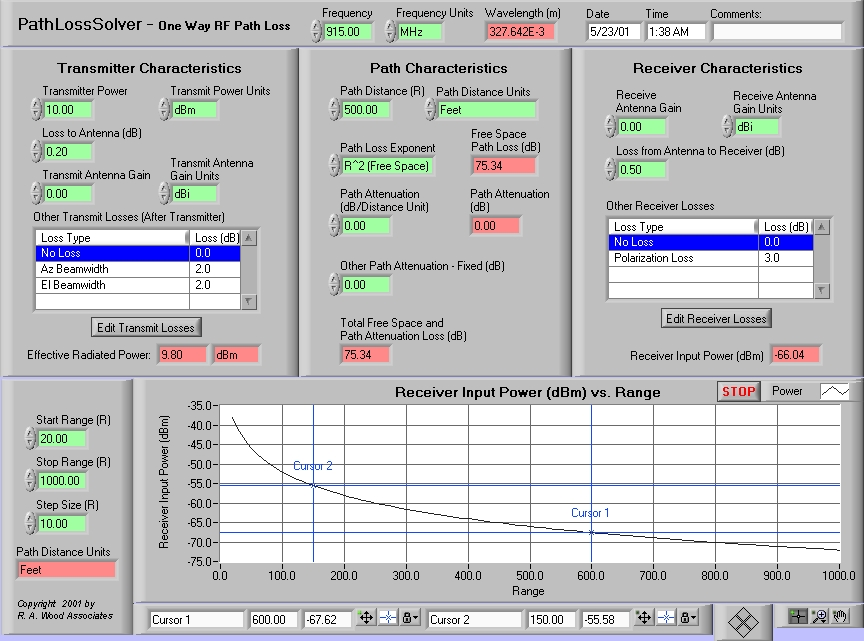The image size is (864, 641).
Task: Toggle the Cursor 2 lock icon
Action: 686,619
